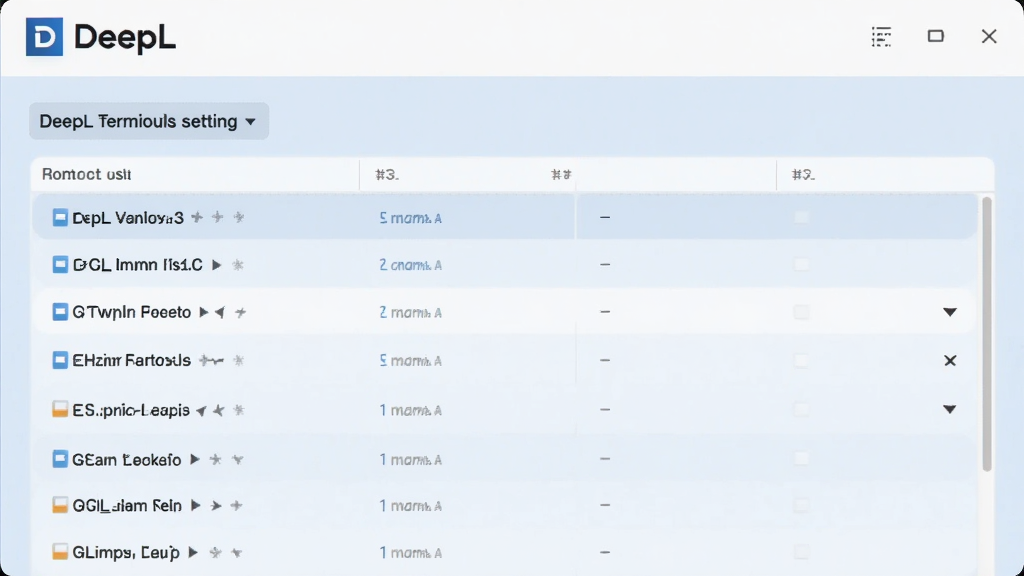
Task: Toggle the checkbox in GGL Immn row
Action: click(x=801, y=264)
